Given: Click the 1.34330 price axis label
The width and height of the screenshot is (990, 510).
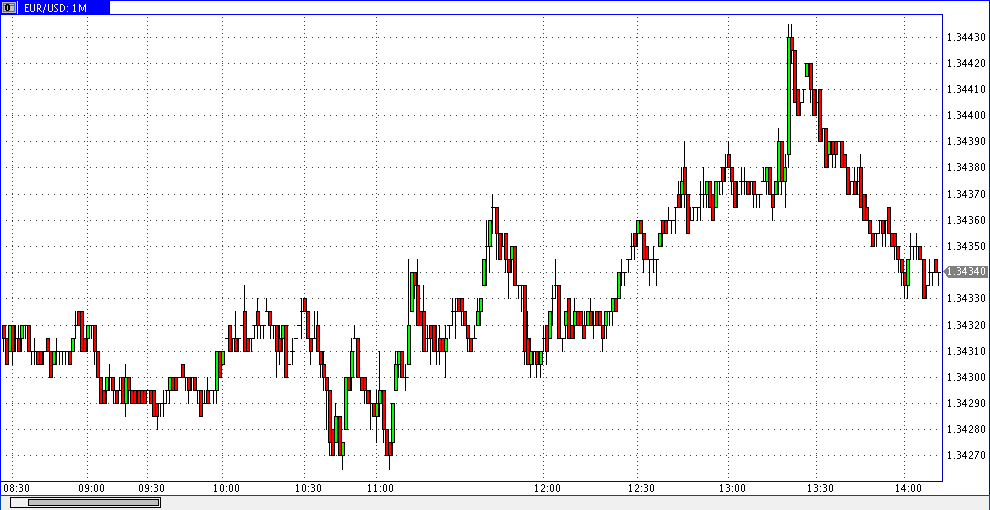Looking at the screenshot, I should [967, 299].
